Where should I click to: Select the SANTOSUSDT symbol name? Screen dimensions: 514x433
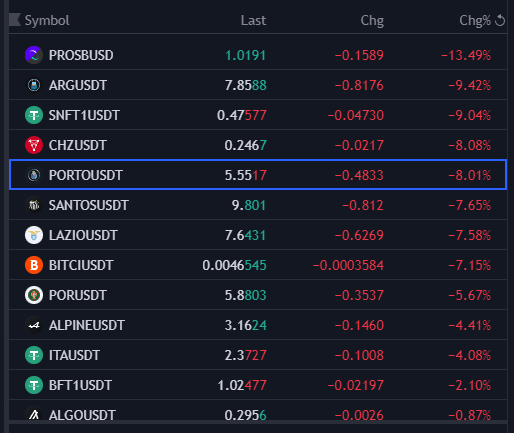89,205
